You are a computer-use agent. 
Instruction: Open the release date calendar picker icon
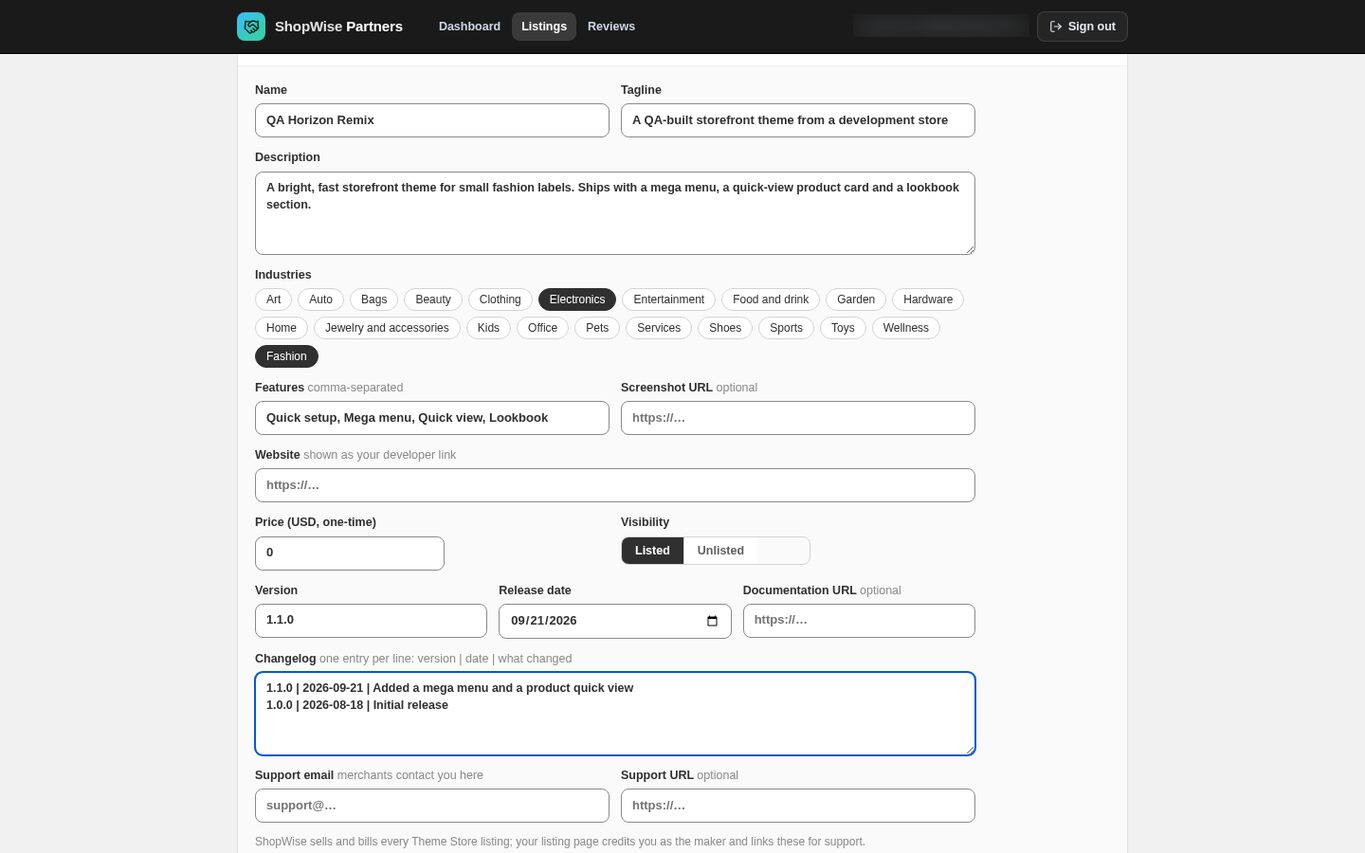tap(712, 621)
